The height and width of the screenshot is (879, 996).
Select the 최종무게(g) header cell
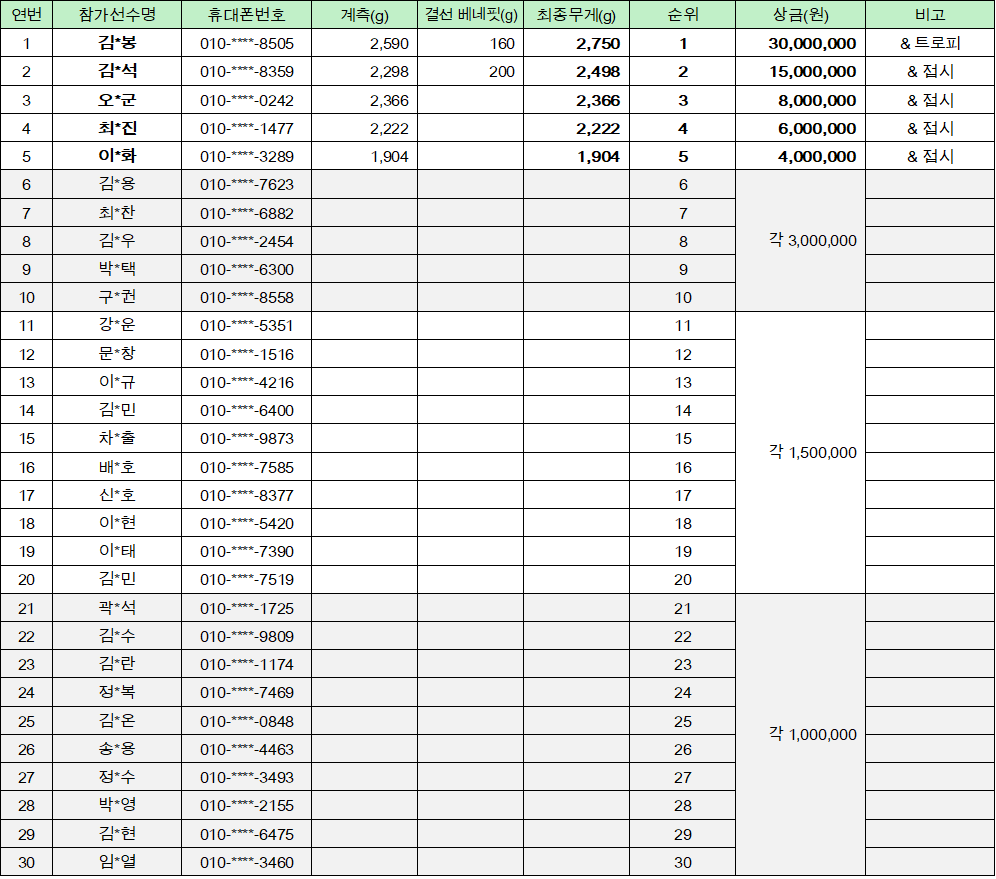(576, 15)
